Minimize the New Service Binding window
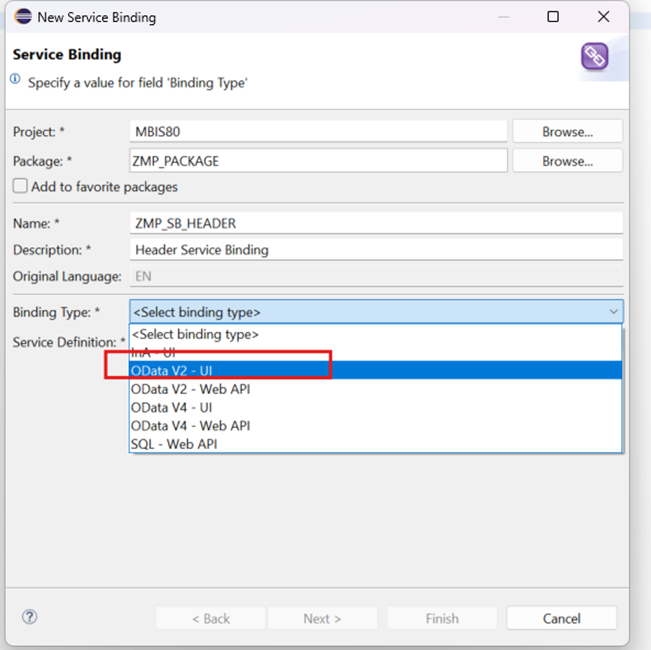The height and width of the screenshot is (650, 651). coord(504,17)
